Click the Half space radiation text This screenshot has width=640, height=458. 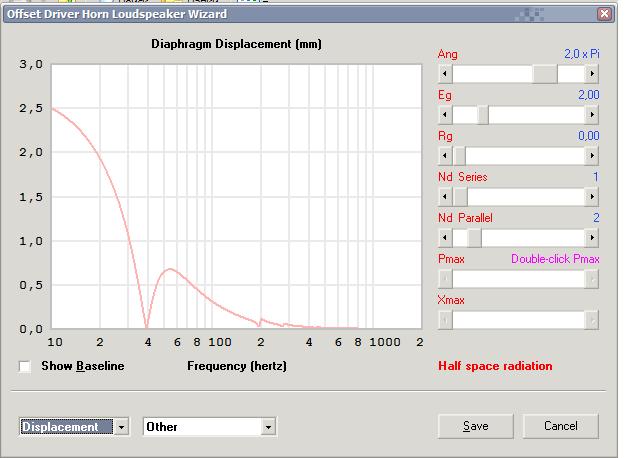tap(495, 366)
